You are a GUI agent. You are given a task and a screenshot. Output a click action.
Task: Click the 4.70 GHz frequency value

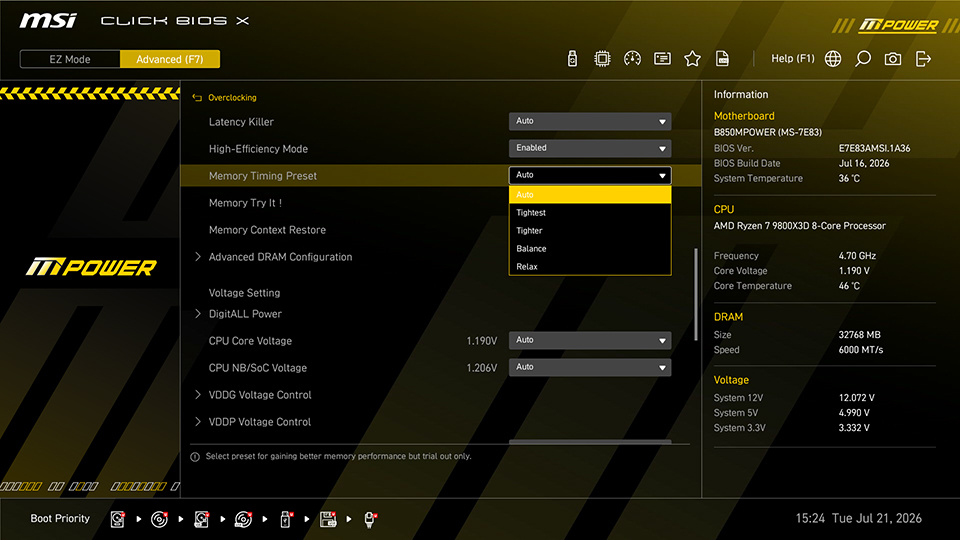click(857, 256)
